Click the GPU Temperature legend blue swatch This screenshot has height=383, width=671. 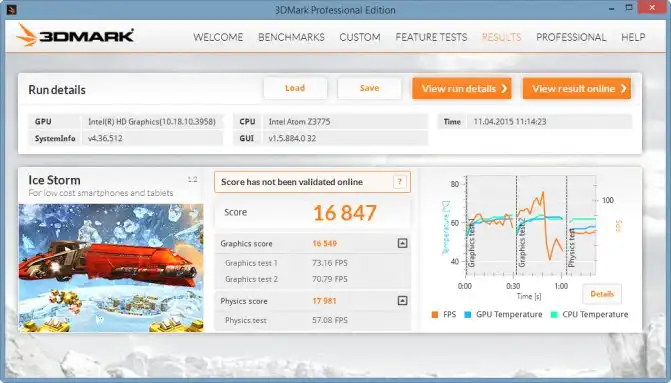tap(468, 315)
